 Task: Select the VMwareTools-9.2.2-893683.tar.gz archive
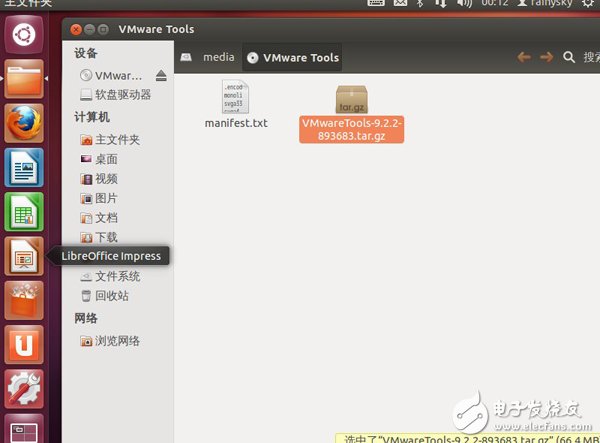(x=351, y=114)
